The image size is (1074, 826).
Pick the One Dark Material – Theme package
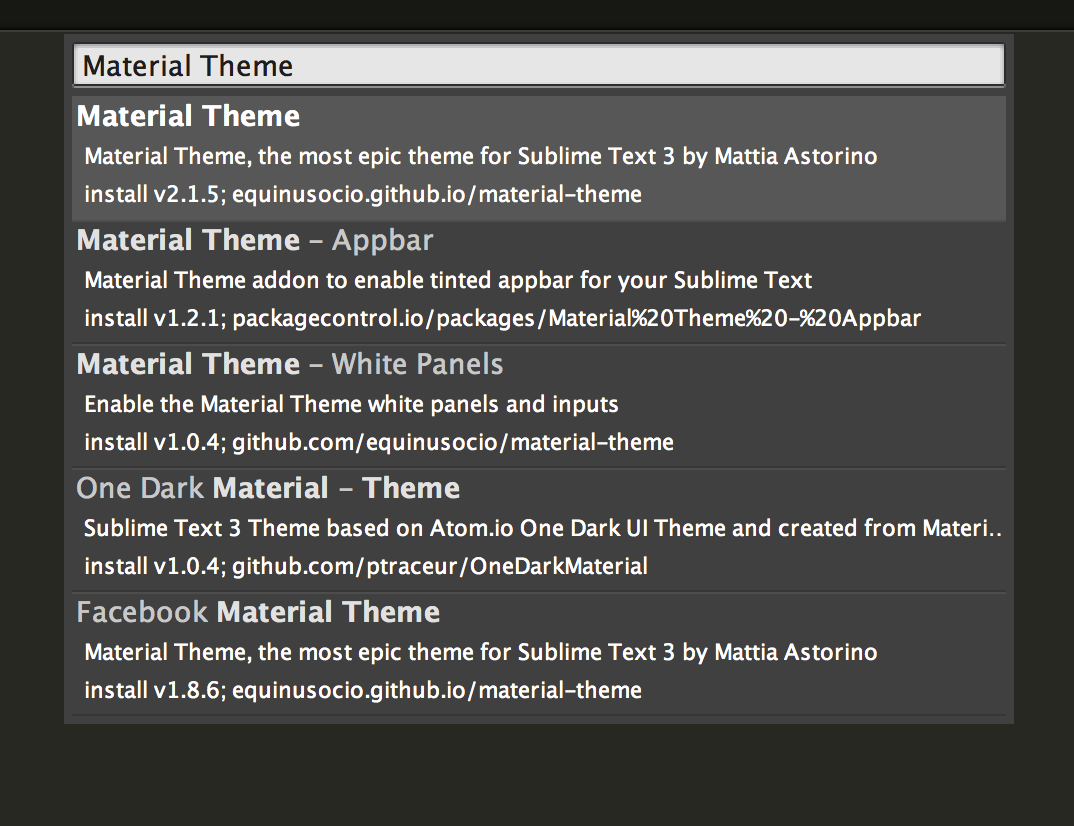[538, 530]
